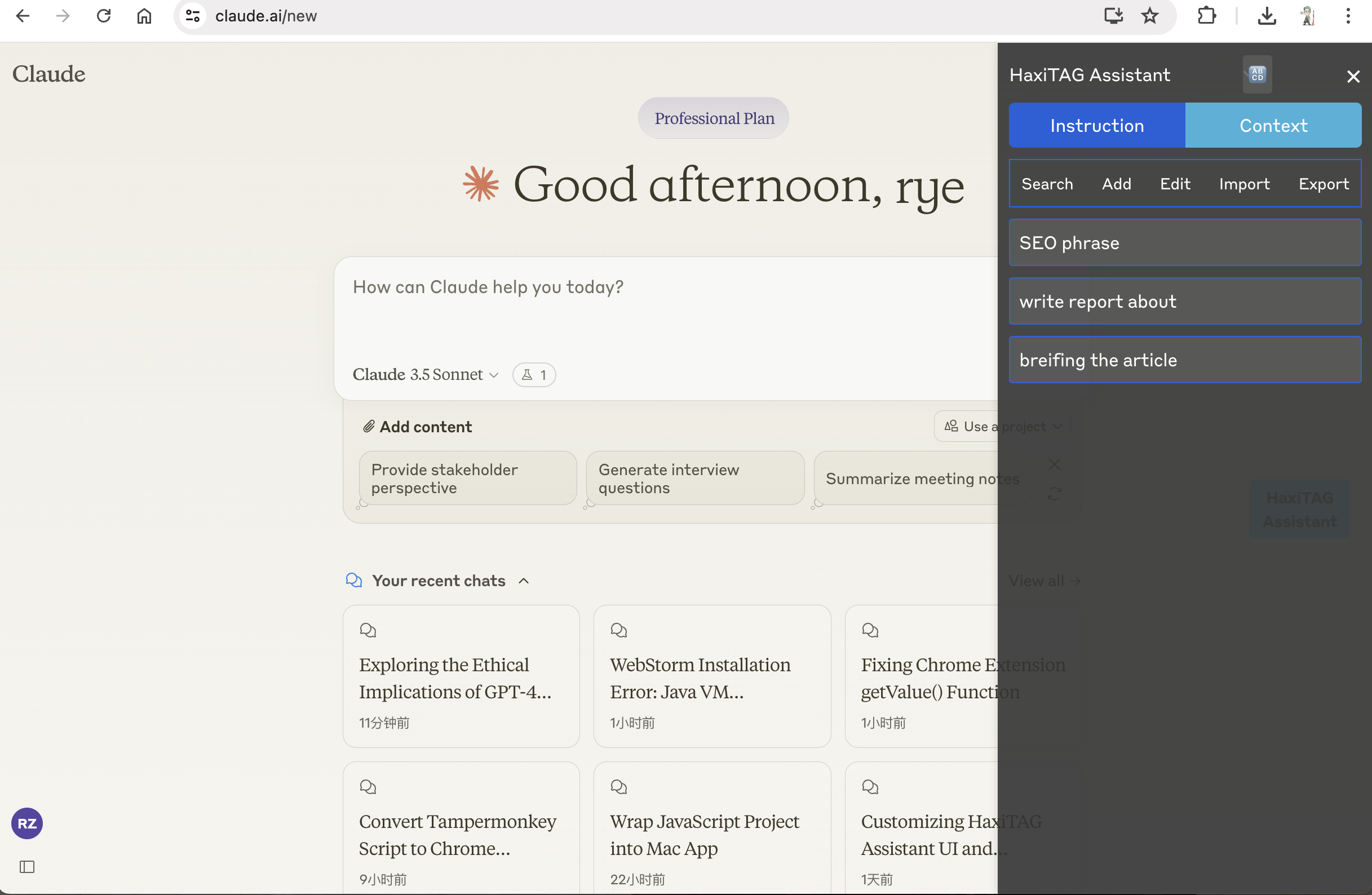Viewport: 1372px width, 895px height.
Task: Click the Search function button
Action: click(1046, 183)
